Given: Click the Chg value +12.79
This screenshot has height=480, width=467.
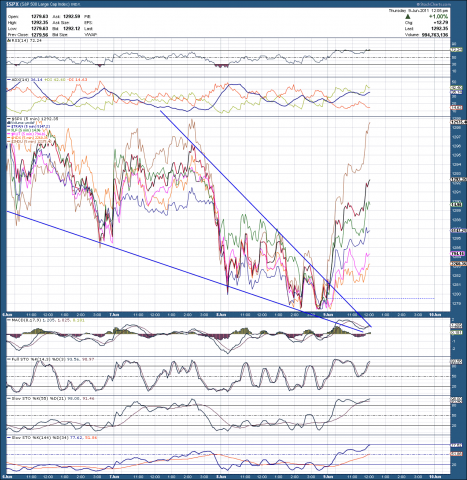Looking at the screenshot, I should (x=441, y=22).
